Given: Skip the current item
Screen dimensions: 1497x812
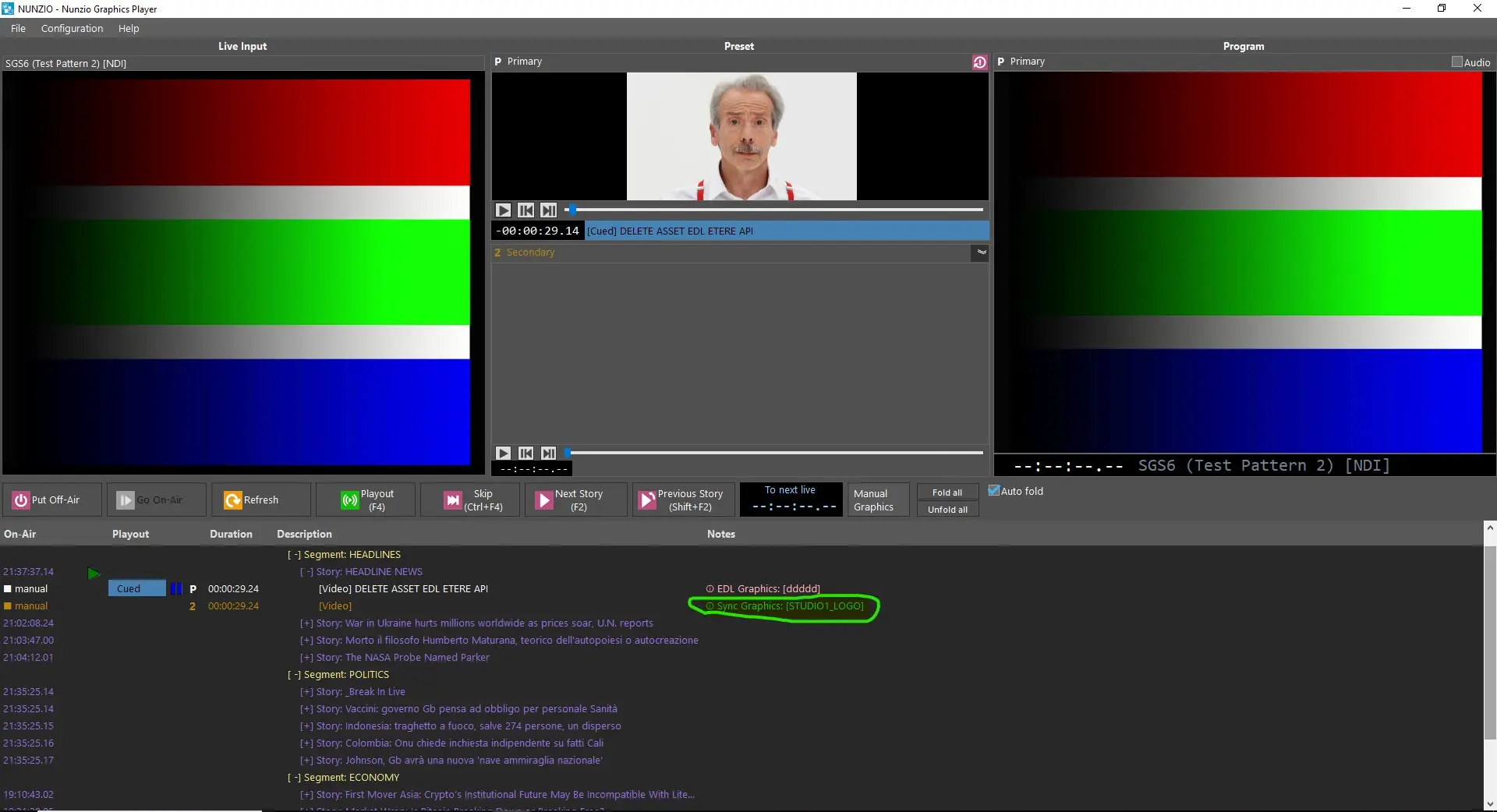Looking at the screenshot, I should point(472,500).
